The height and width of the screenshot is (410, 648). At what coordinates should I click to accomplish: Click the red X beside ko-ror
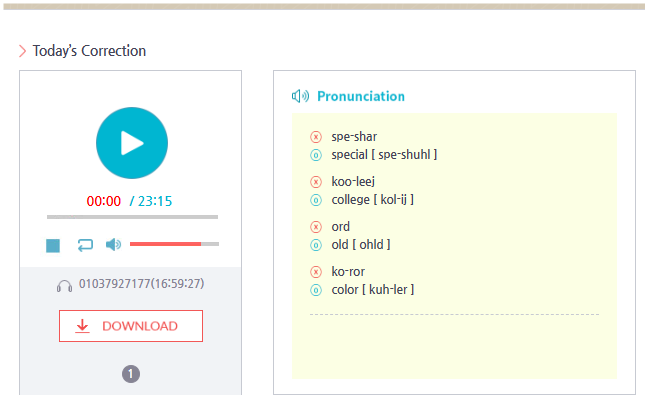[316, 272]
